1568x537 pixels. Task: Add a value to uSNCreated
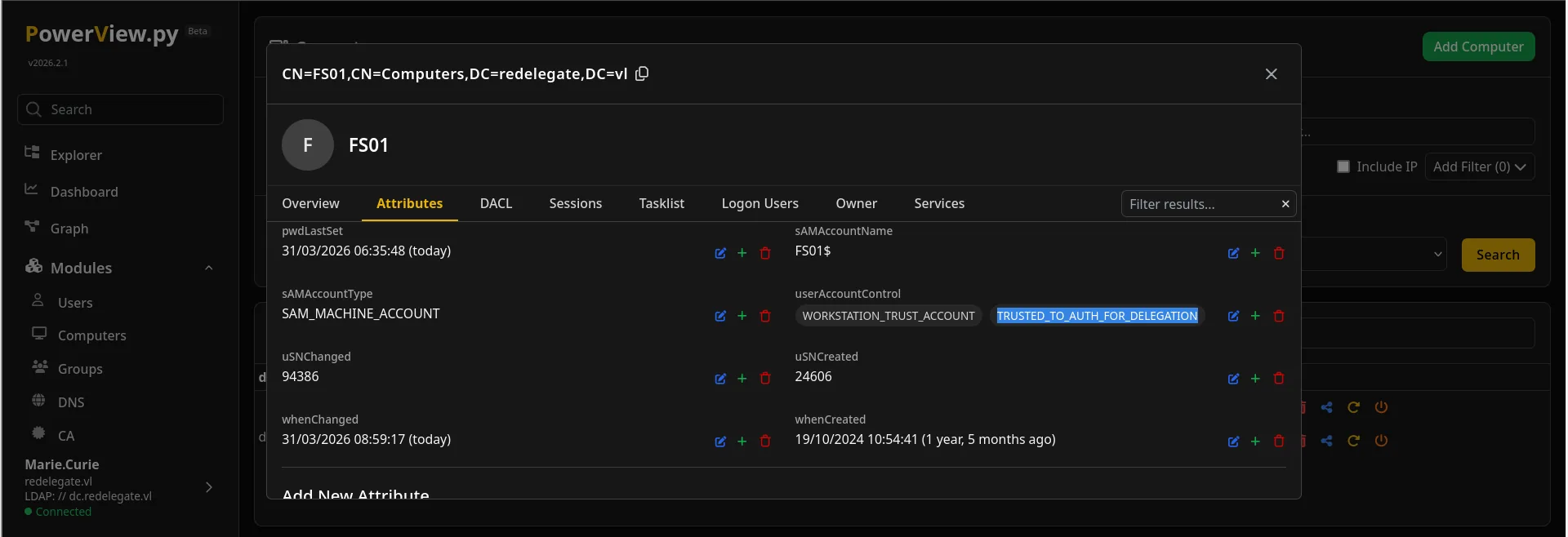pos(1255,379)
